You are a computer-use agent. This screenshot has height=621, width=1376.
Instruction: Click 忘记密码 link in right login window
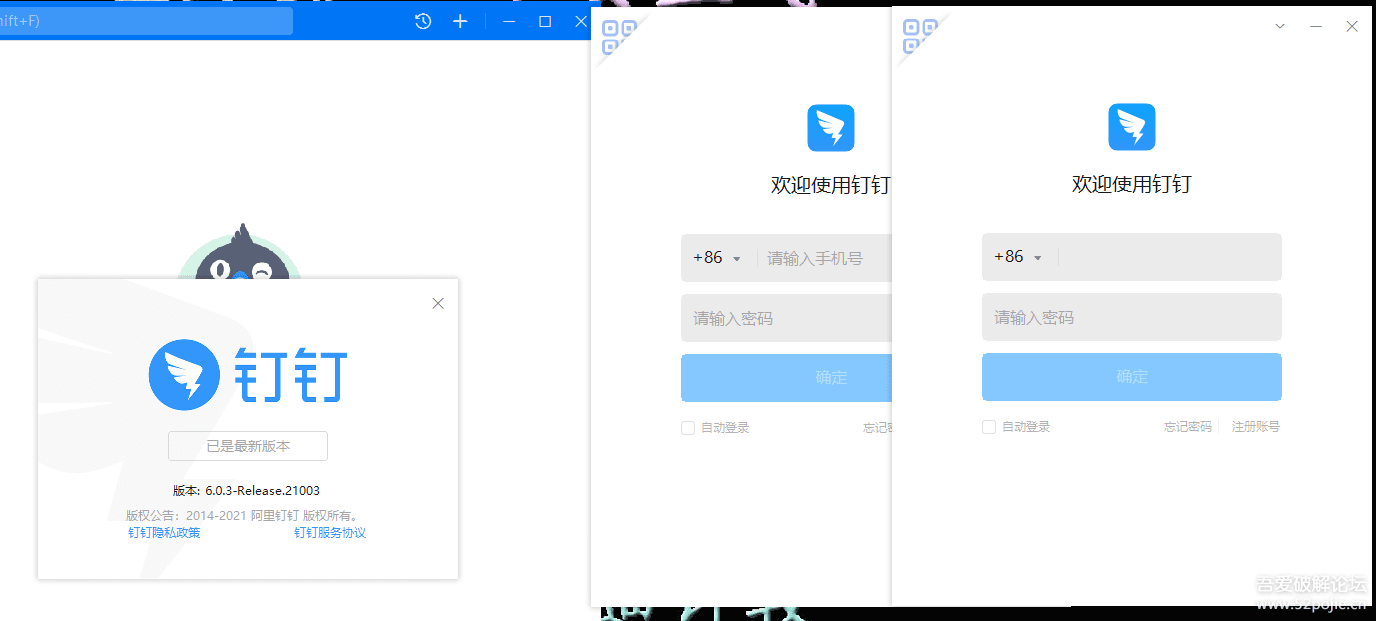(1188, 427)
